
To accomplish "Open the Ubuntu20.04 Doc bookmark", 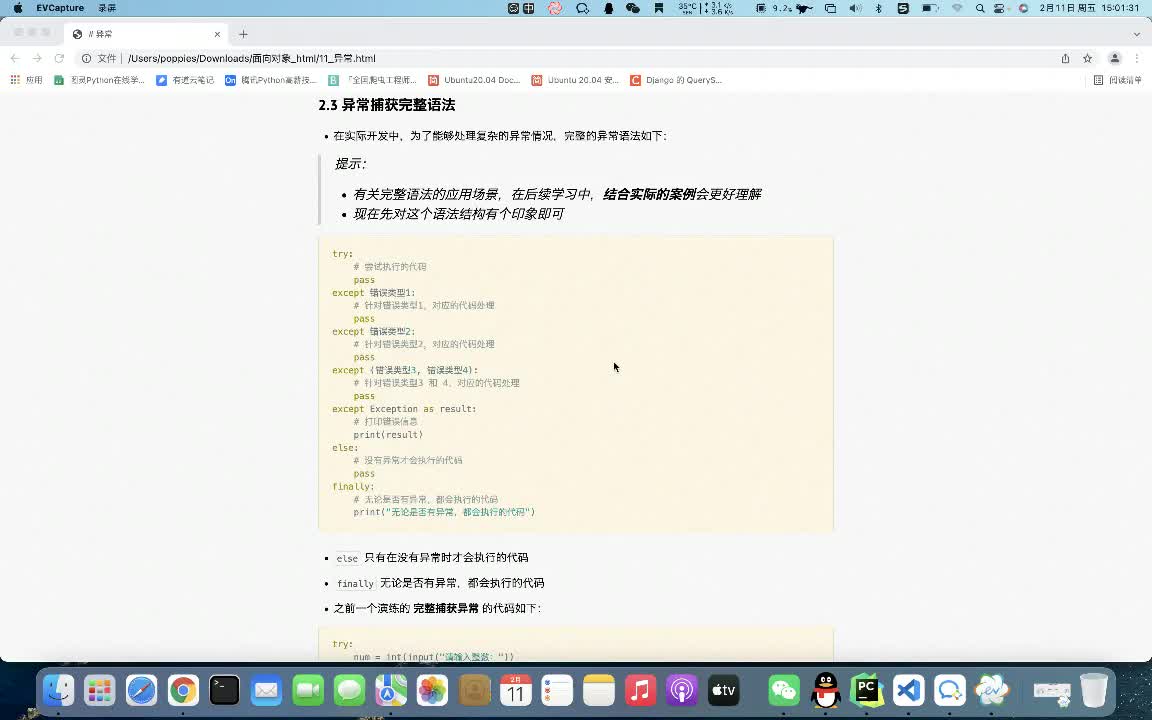I will point(474,80).
